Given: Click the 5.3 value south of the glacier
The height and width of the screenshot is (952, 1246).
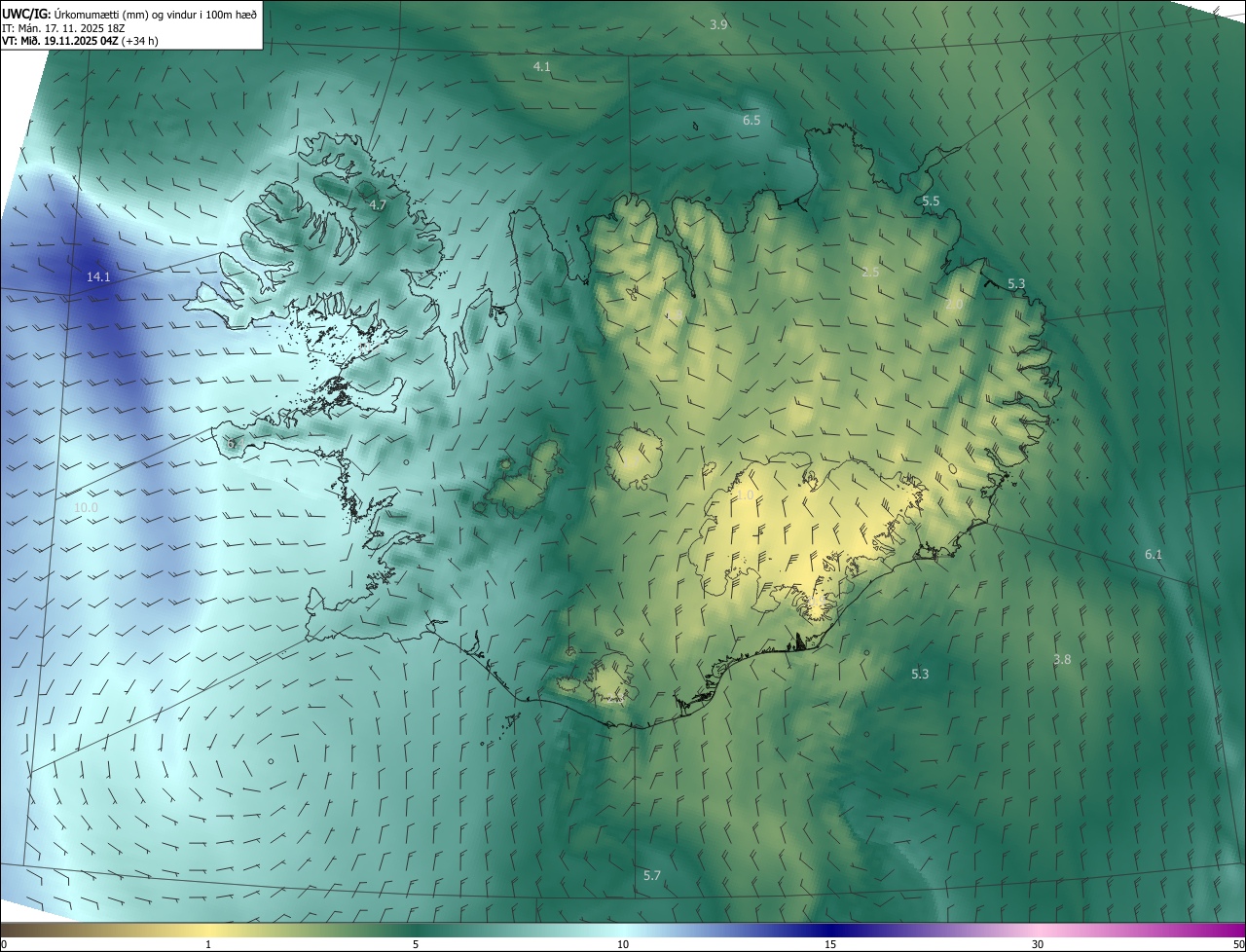Looking at the screenshot, I should tap(920, 674).
